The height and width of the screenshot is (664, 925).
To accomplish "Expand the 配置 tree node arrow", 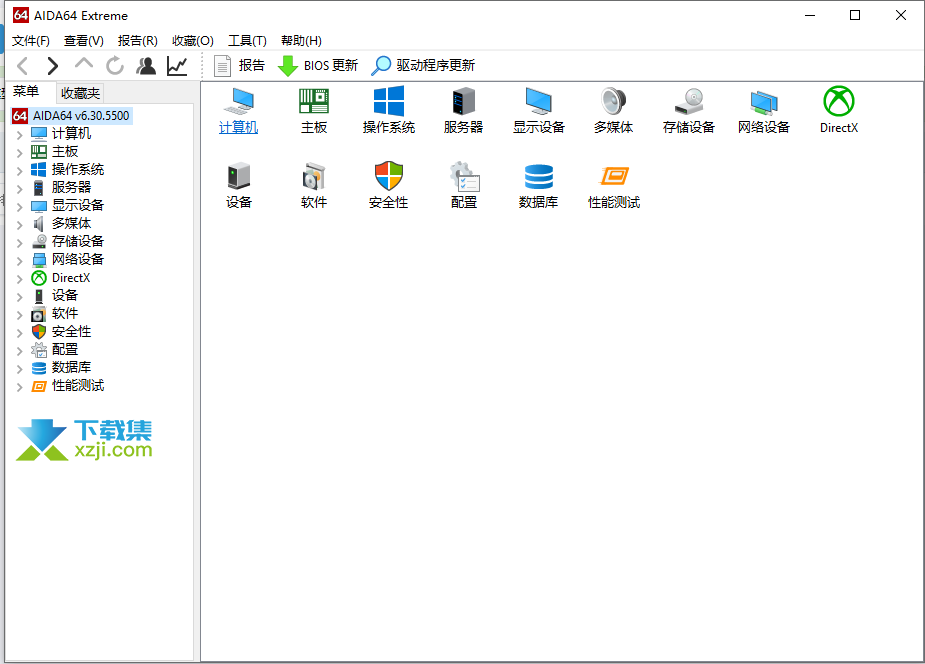I will tap(19, 351).
